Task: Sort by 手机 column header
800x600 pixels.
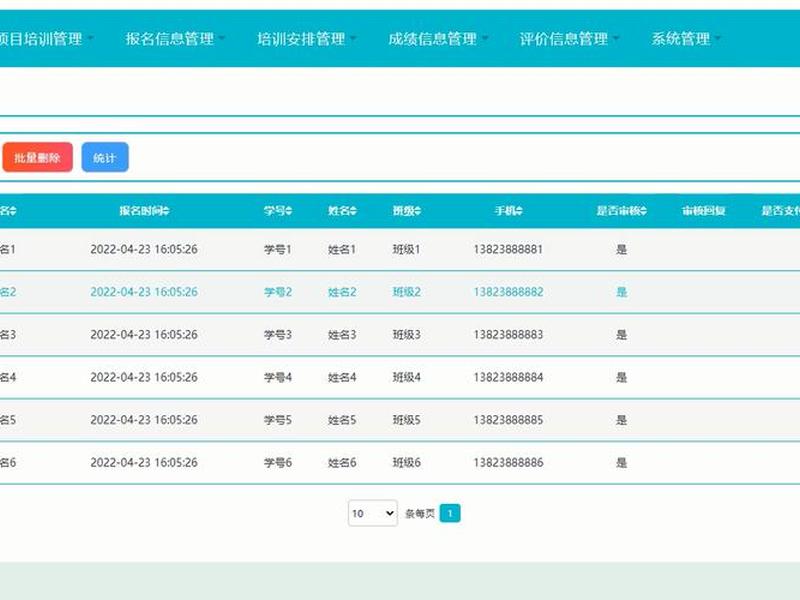Action: click(509, 211)
